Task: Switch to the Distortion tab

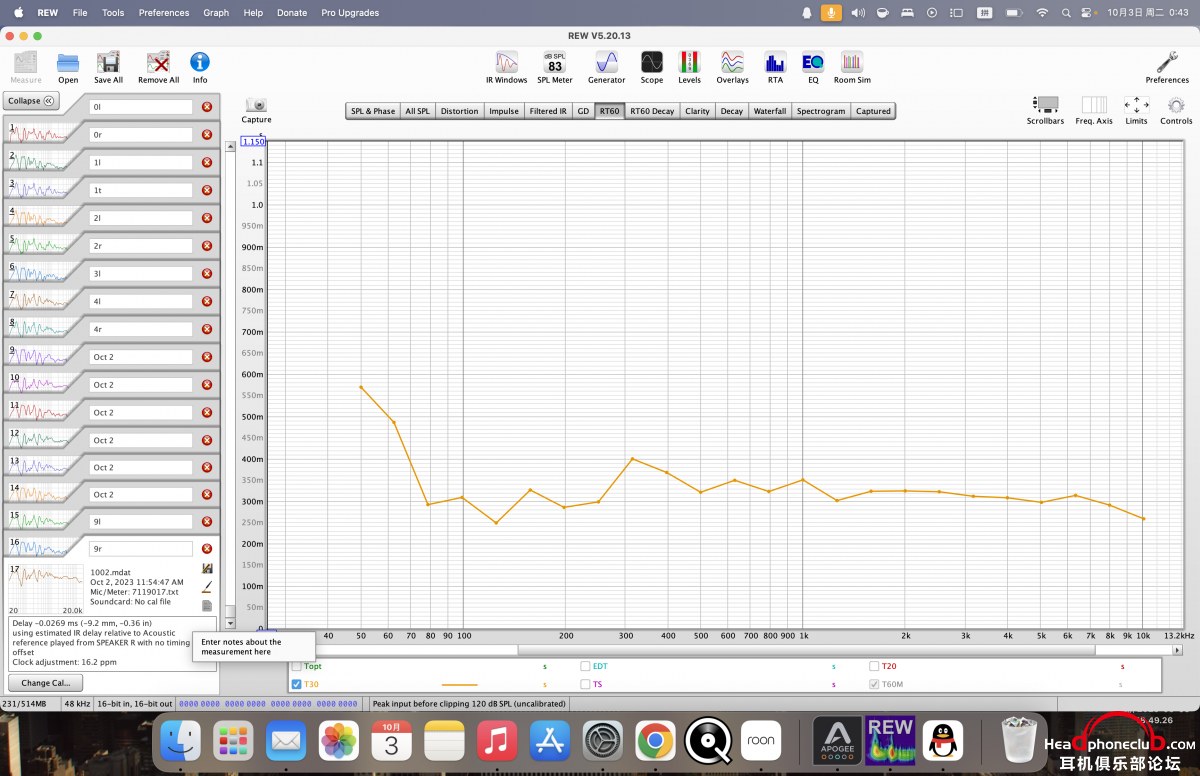Action: [x=459, y=111]
